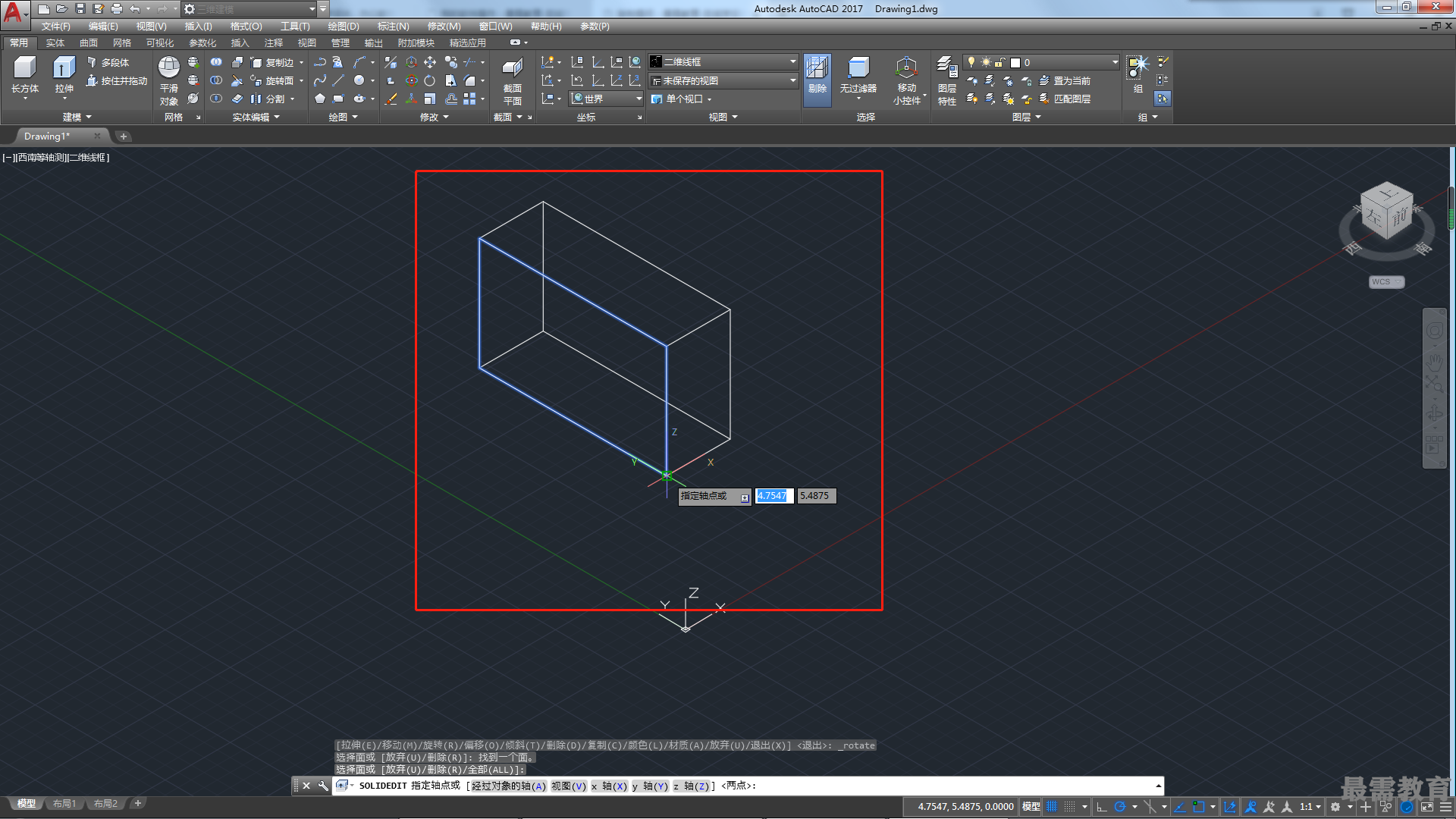The height and width of the screenshot is (819, 1456).
Task: Toggle object snap tracking in status bar
Action: [x=1180, y=807]
